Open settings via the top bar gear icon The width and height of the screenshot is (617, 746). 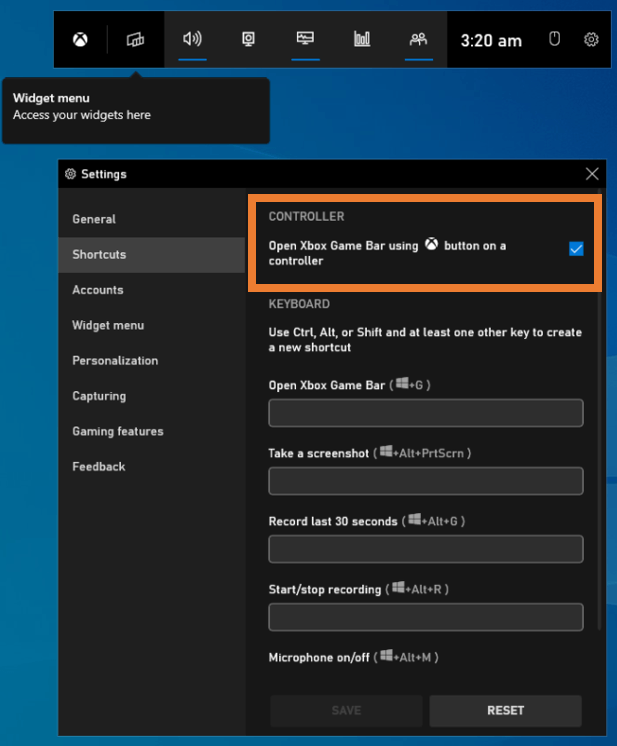coord(591,39)
